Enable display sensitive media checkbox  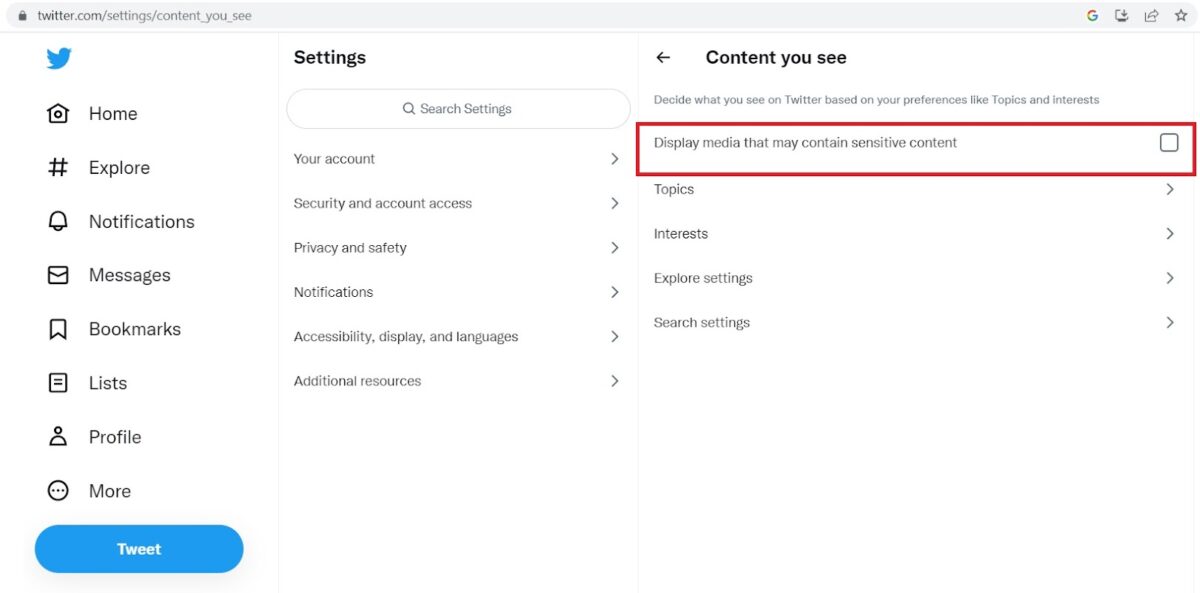coord(1169,143)
